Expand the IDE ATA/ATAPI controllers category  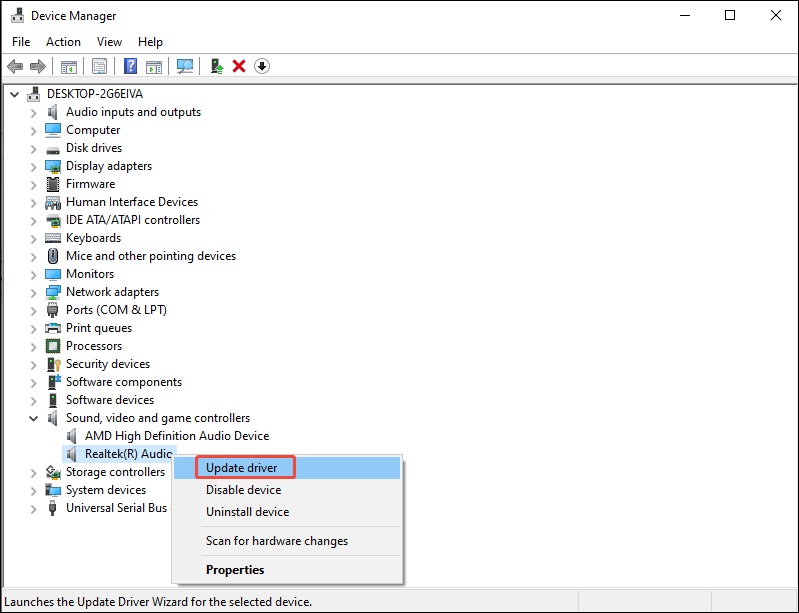tap(34, 221)
